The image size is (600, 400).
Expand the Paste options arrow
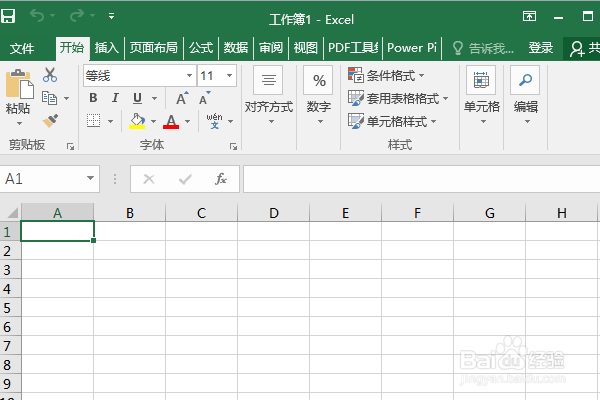pos(19,123)
